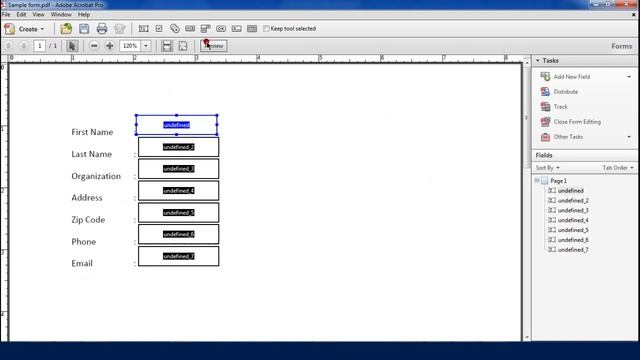The image size is (640, 360).
Task: Activate the Select Object arrow tool
Action: point(72,46)
